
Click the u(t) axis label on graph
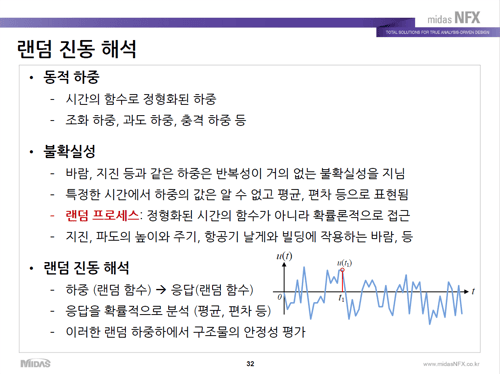pyautogui.click(x=284, y=256)
